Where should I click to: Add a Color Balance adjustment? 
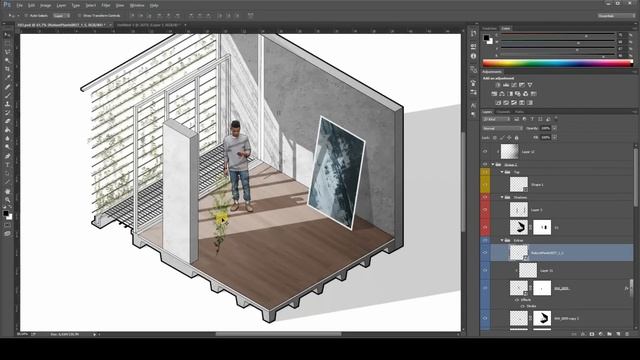(502, 94)
